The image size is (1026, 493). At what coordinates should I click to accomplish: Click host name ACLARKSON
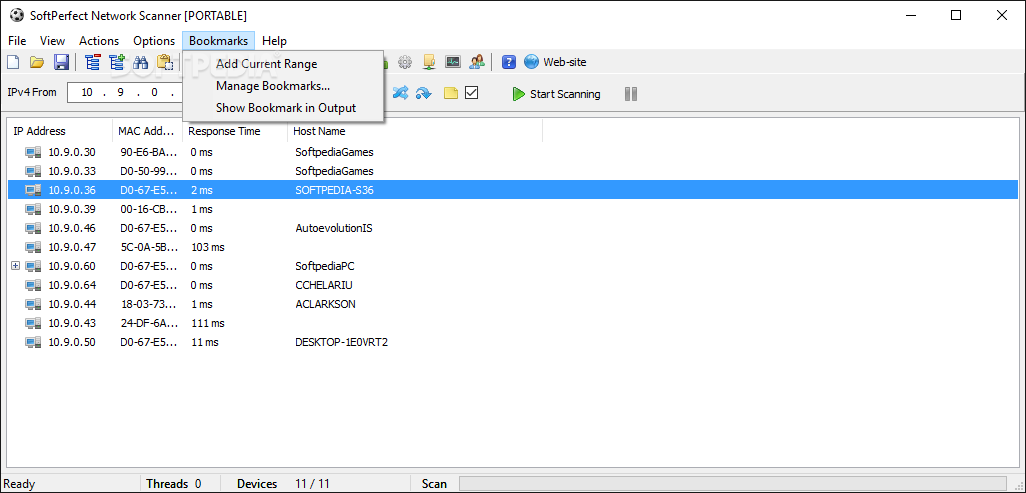[325, 304]
